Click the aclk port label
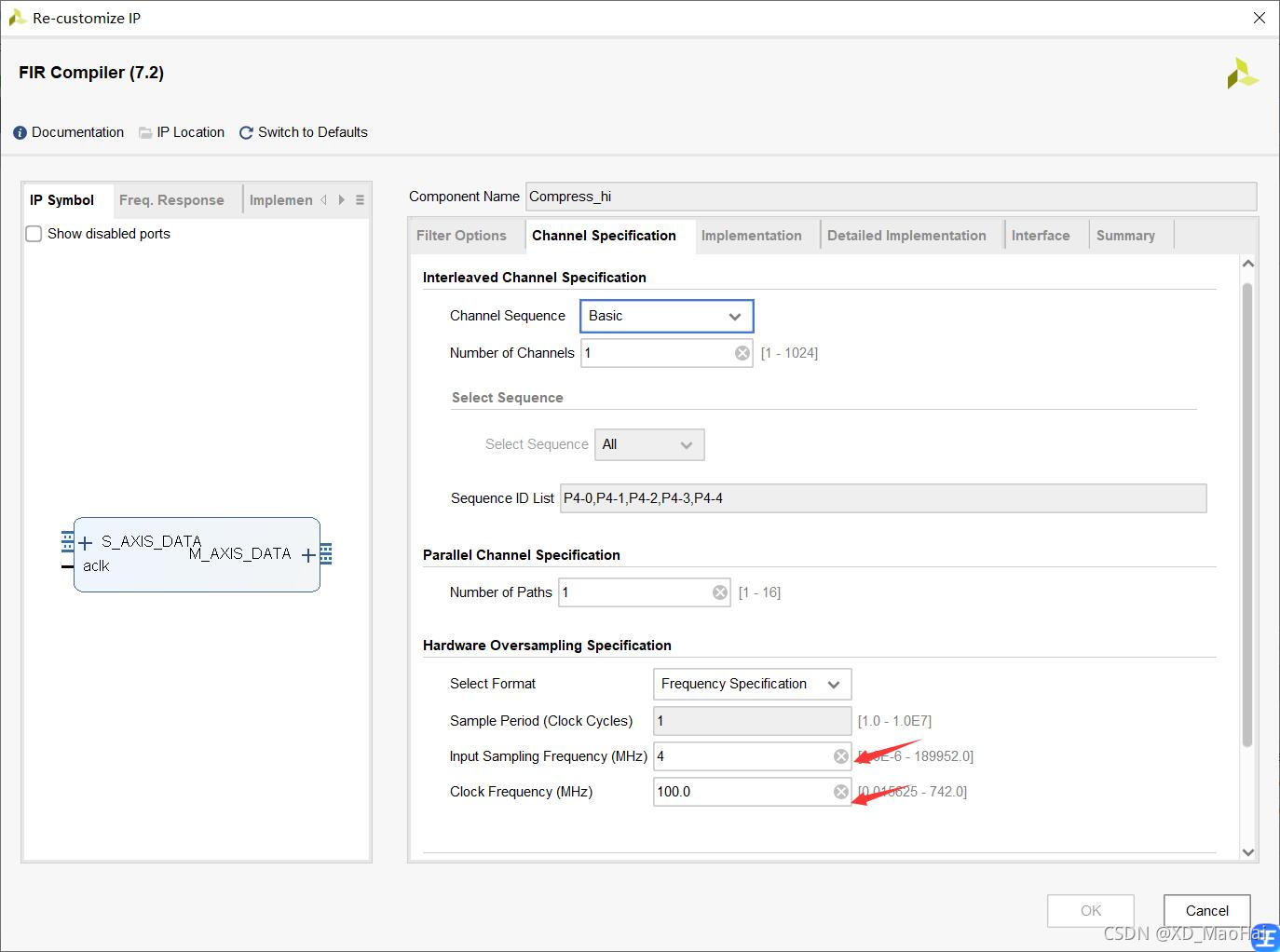The height and width of the screenshot is (952, 1280). coord(96,566)
